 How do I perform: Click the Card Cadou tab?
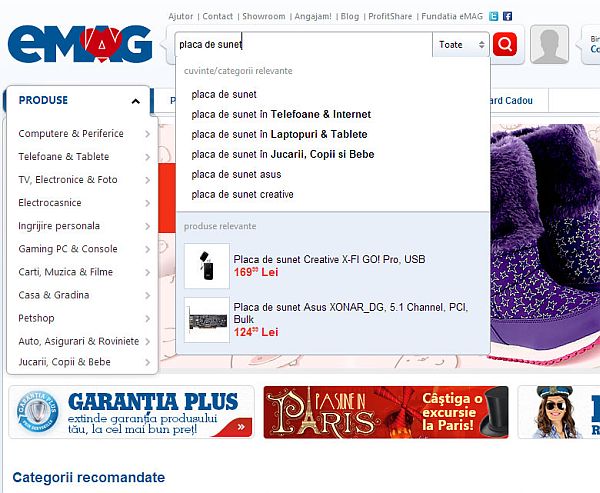(x=511, y=101)
